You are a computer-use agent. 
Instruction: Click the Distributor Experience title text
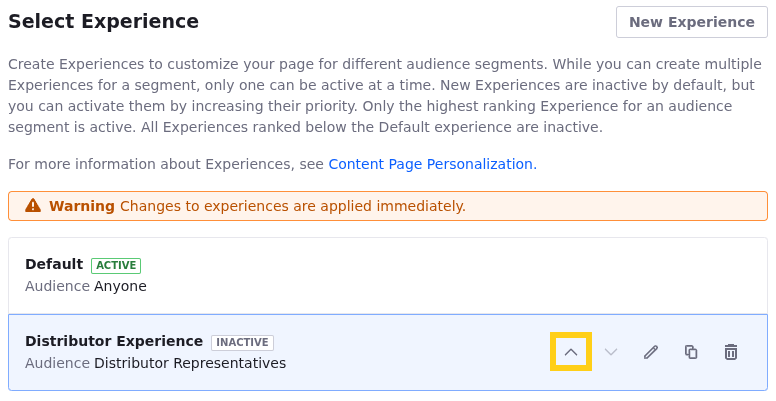pyautogui.click(x=114, y=341)
